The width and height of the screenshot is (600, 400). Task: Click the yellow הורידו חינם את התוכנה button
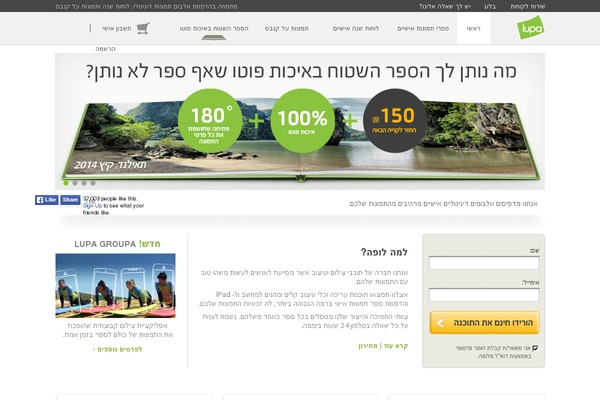(x=484, y=322)
